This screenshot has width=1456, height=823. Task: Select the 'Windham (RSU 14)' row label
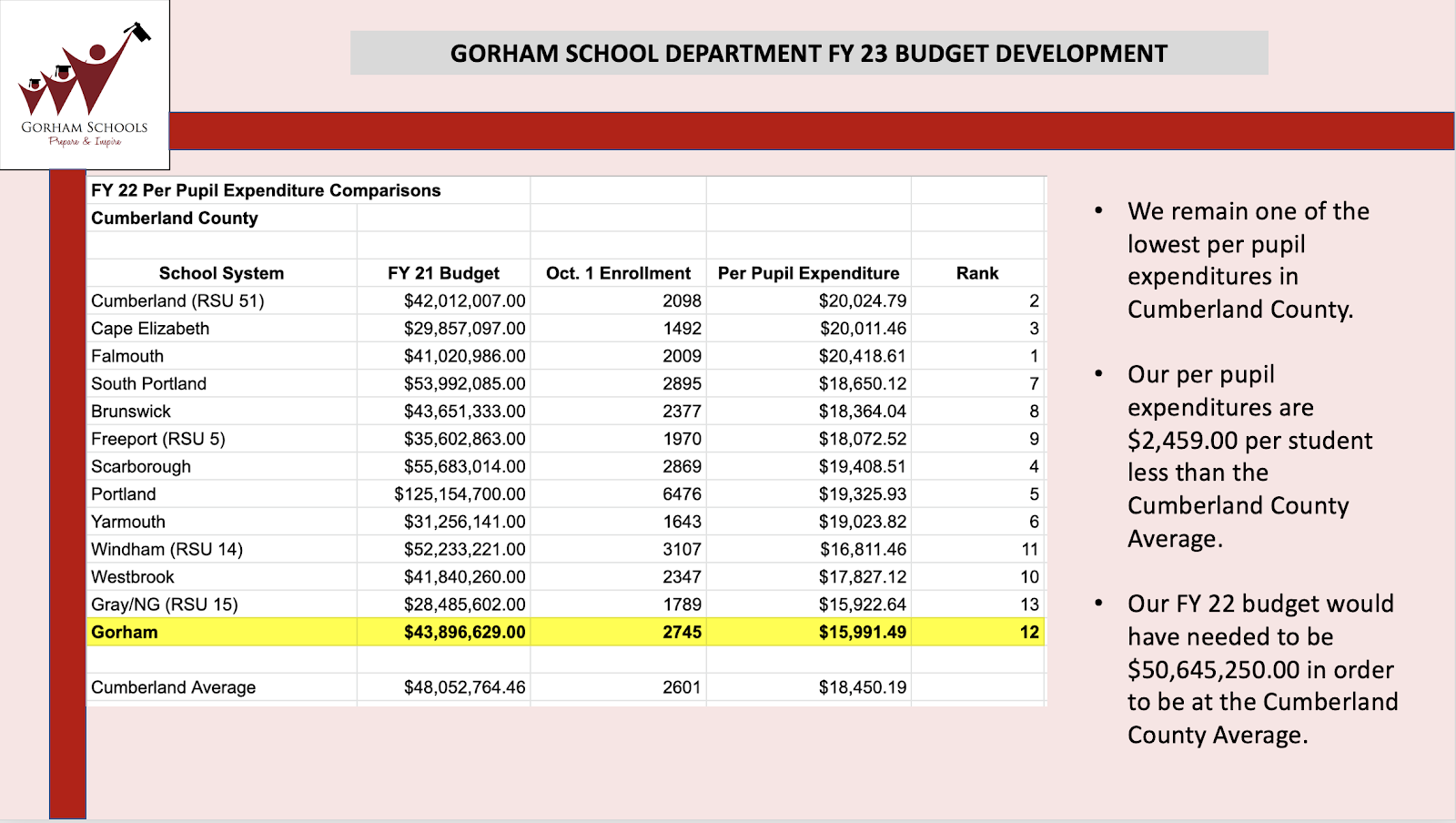(167, 549)
